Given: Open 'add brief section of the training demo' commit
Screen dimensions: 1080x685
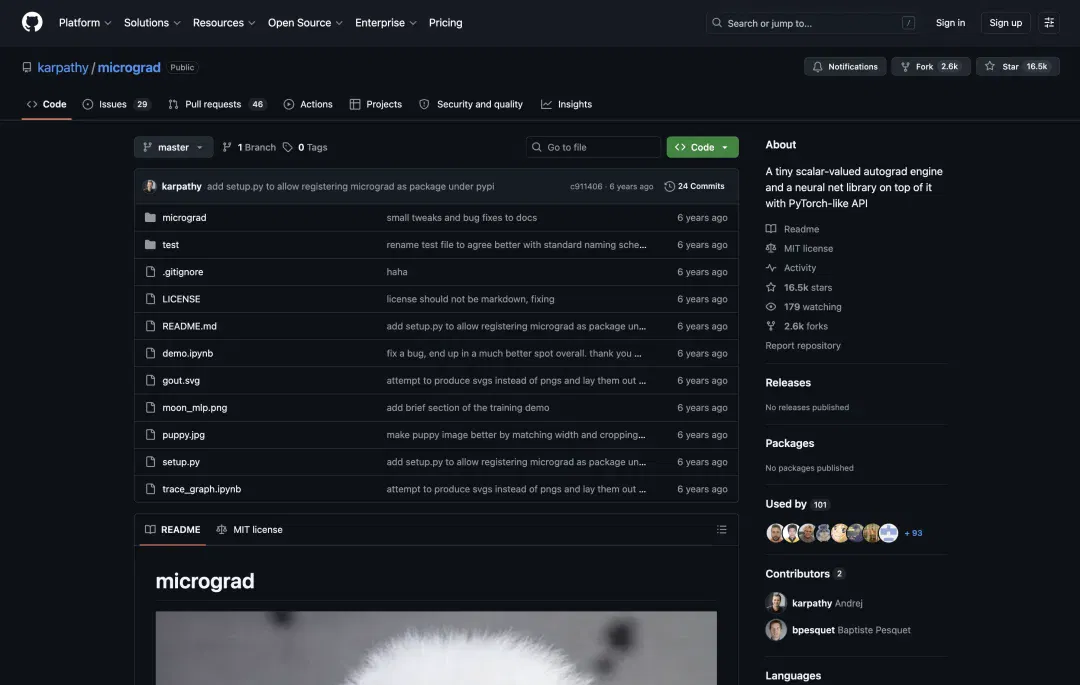Looking at the screenshot, I should coord(468,408).
